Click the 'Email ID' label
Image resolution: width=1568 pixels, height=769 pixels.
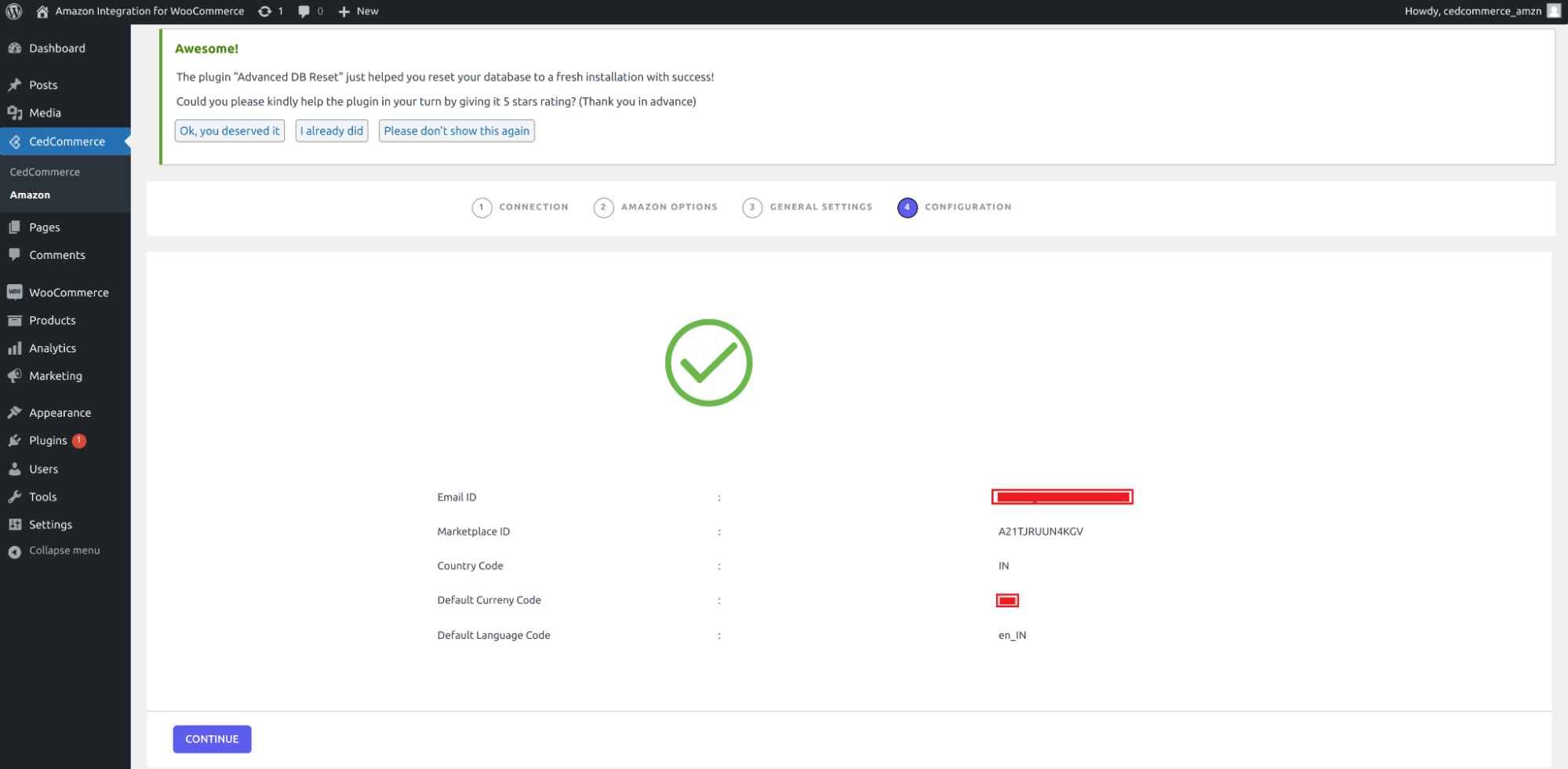tap(457, 497)
